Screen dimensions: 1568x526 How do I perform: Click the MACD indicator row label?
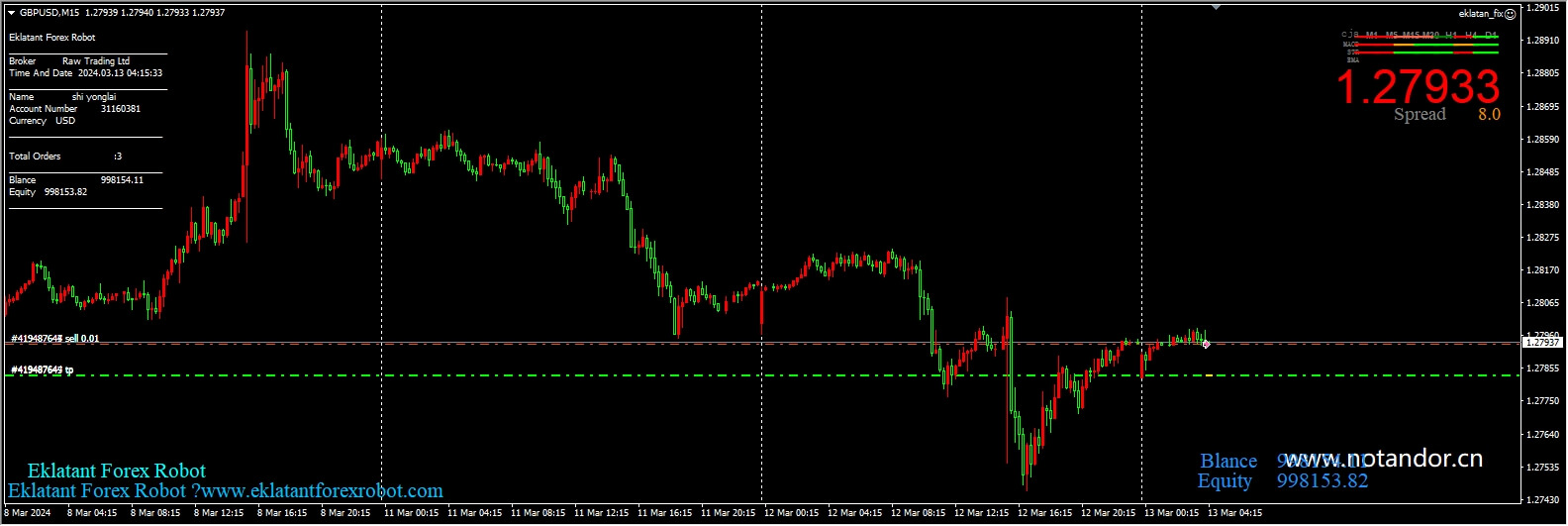[1351, 45]
